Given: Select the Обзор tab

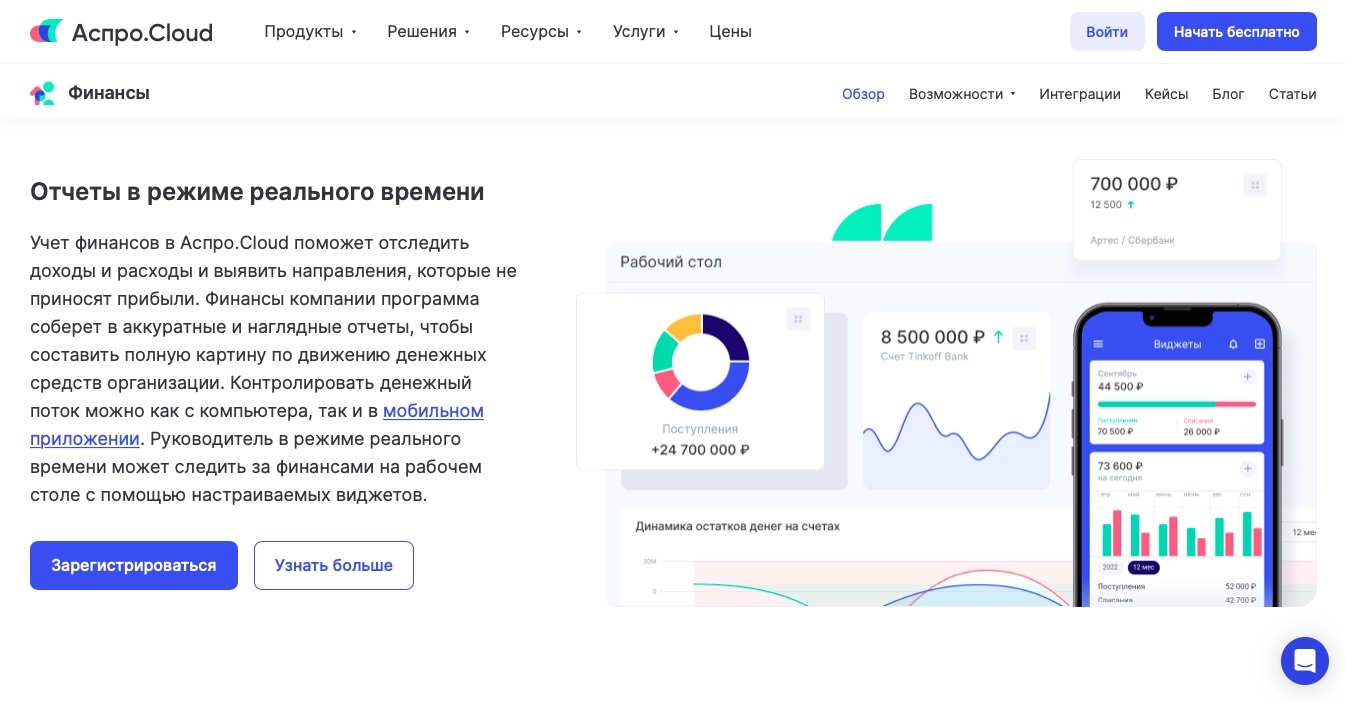Looking at the screenshot, I should (863, 94).
